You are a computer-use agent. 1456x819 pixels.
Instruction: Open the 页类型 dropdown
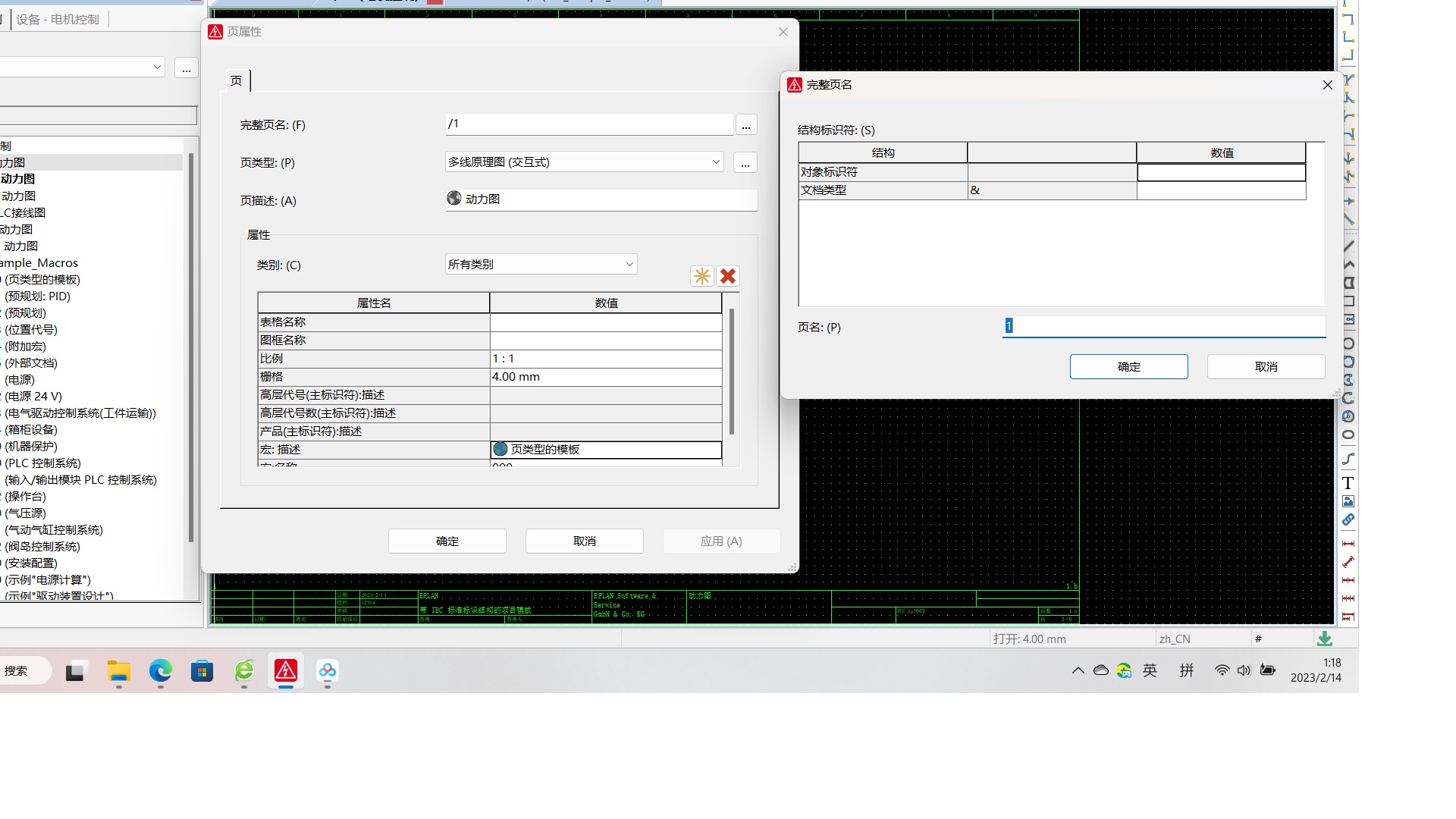pos(715,162)
